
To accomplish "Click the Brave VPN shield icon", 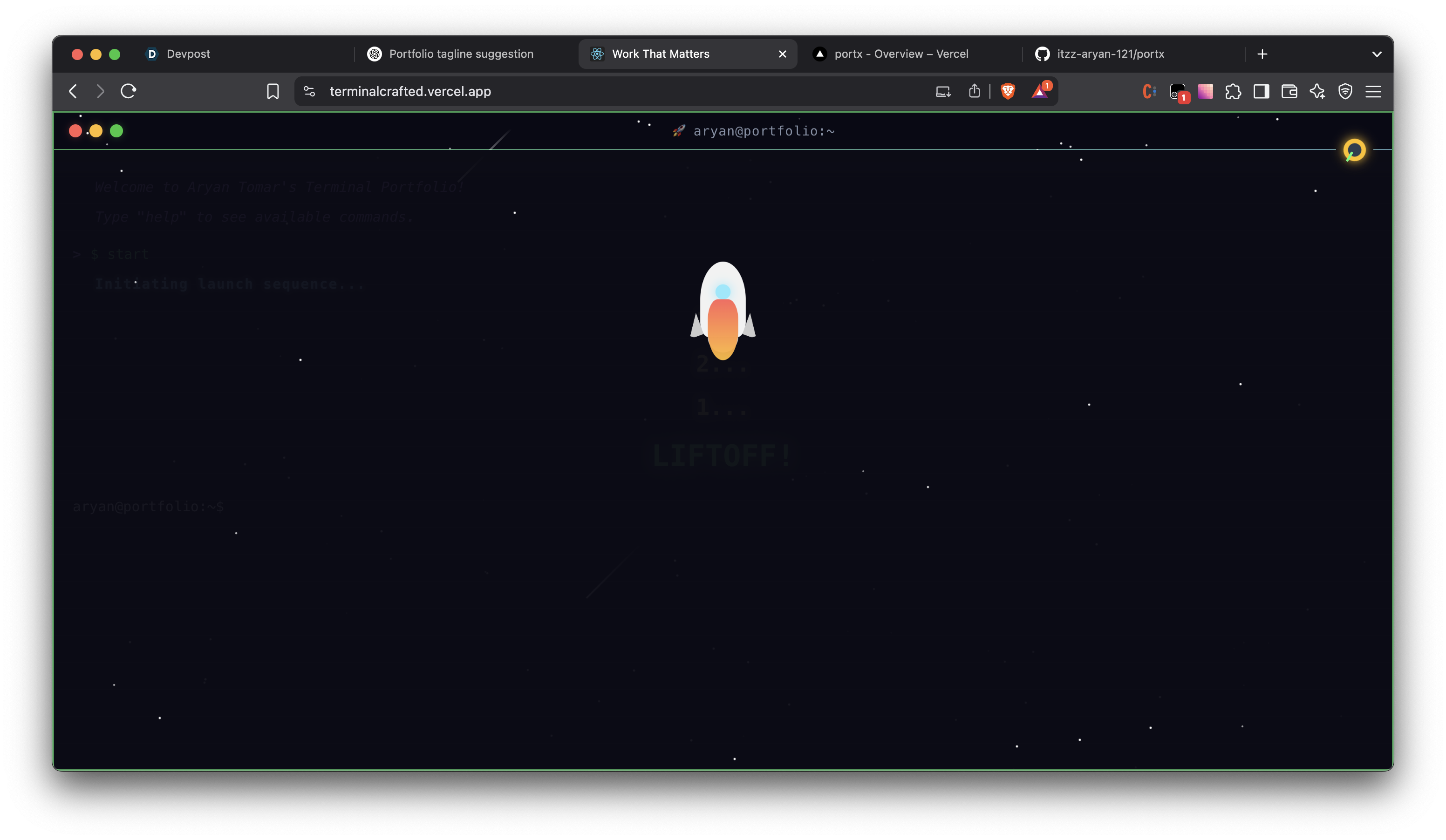I will (1345, 92).
